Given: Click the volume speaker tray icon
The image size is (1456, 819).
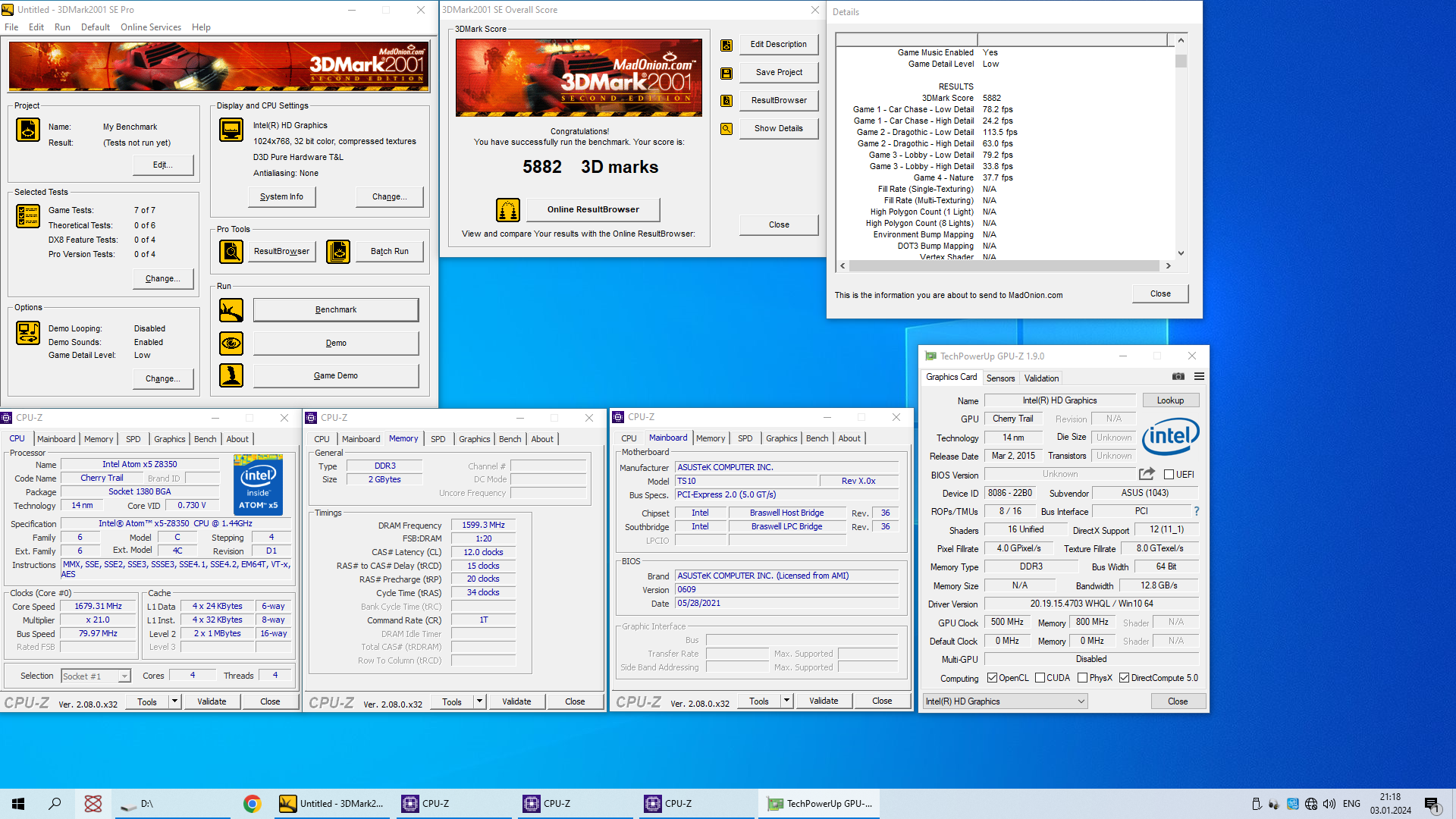Looking at the screenshot, I should coord(1329,804).
